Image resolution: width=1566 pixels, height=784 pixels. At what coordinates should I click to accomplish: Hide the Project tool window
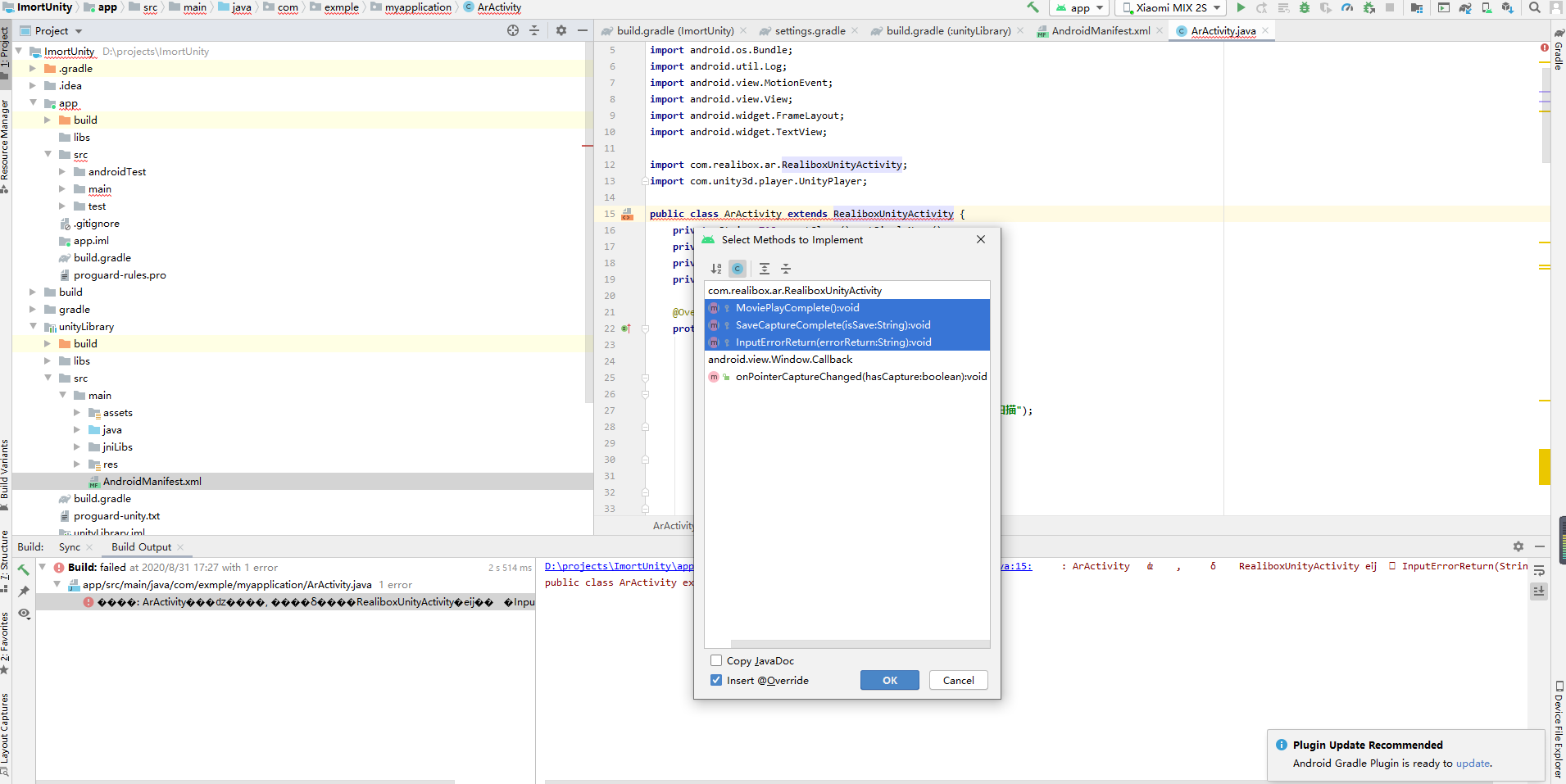tap(583, 30)
